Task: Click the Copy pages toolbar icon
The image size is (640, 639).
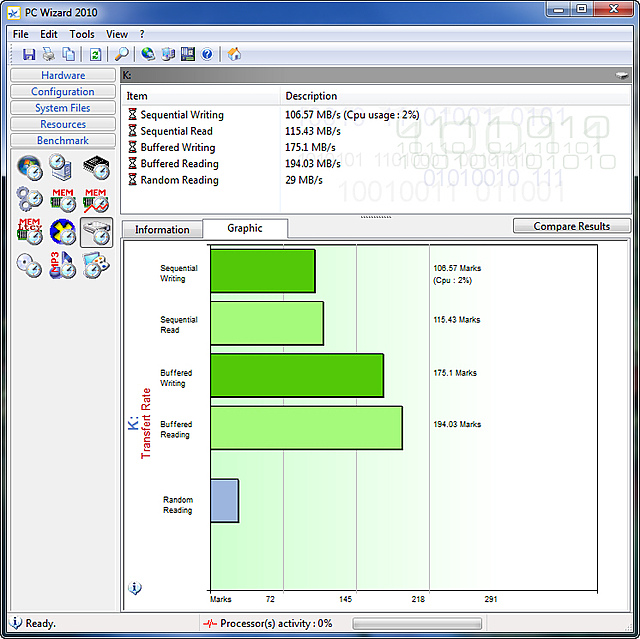Action: 69,54
